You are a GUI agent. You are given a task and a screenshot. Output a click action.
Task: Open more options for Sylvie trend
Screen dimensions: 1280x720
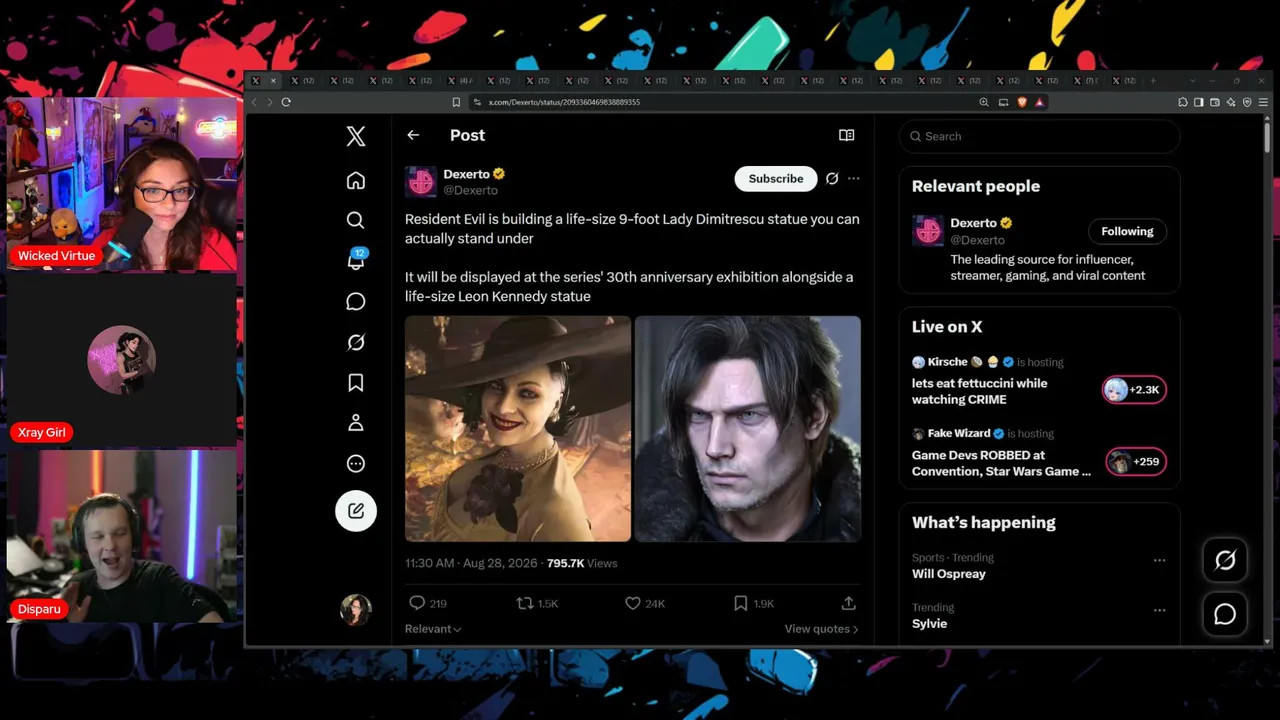1159,610
